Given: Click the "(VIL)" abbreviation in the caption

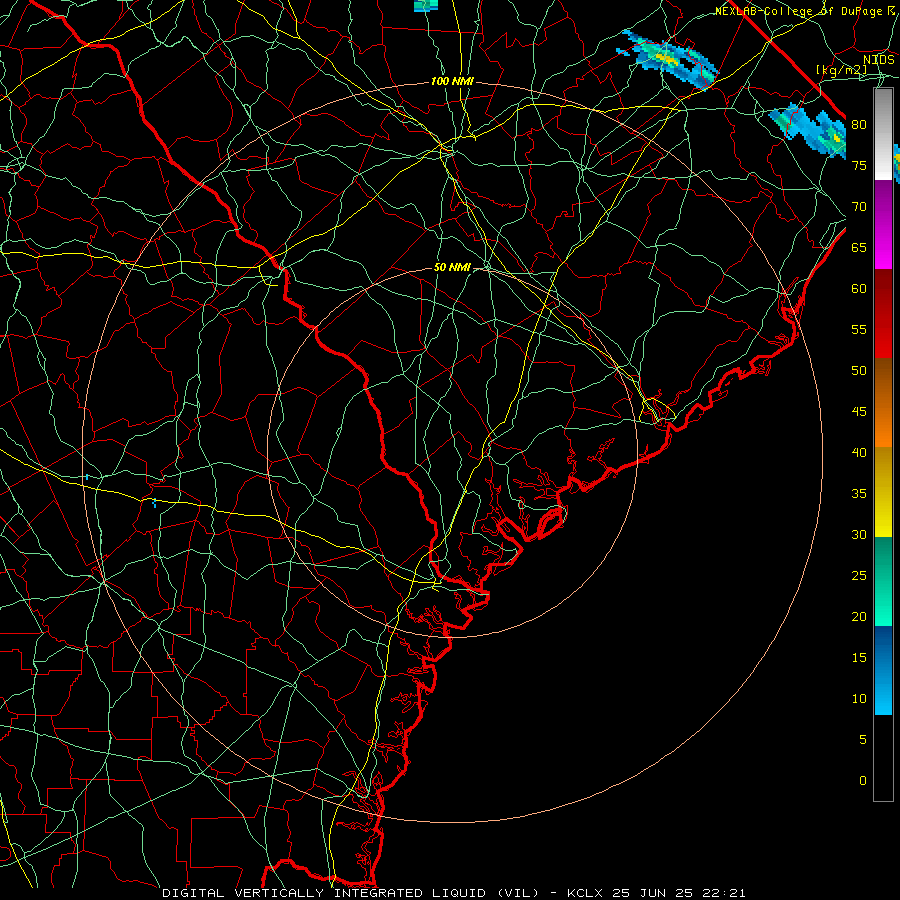Looking at the screenshot, I should [x=518, y=893].
